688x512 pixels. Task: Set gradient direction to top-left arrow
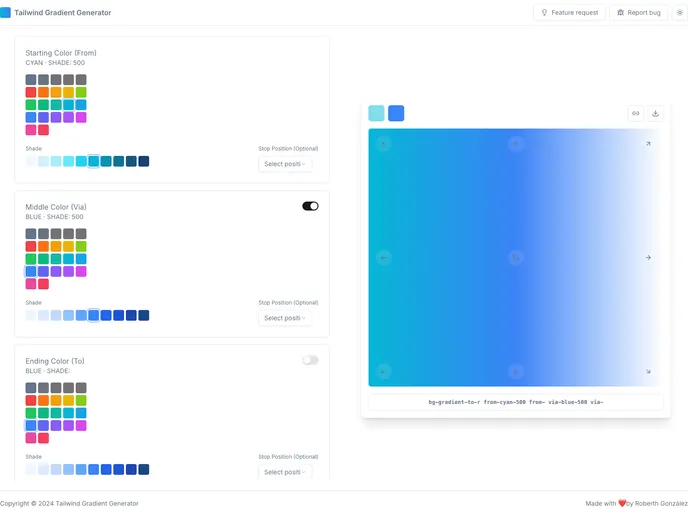point(383,143)
